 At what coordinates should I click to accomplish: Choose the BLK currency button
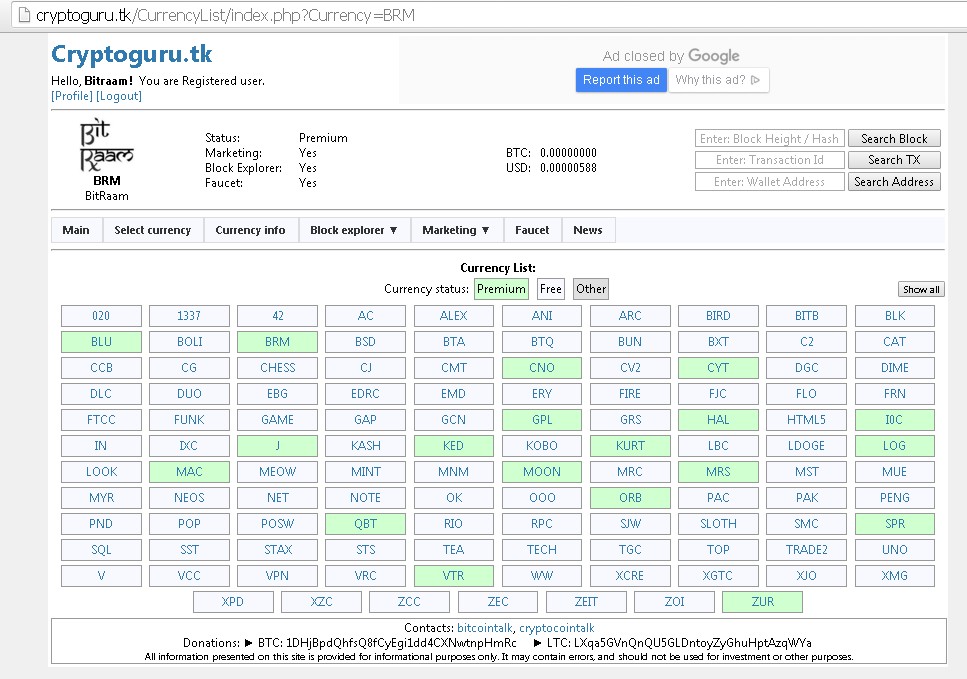click(894, 316)
